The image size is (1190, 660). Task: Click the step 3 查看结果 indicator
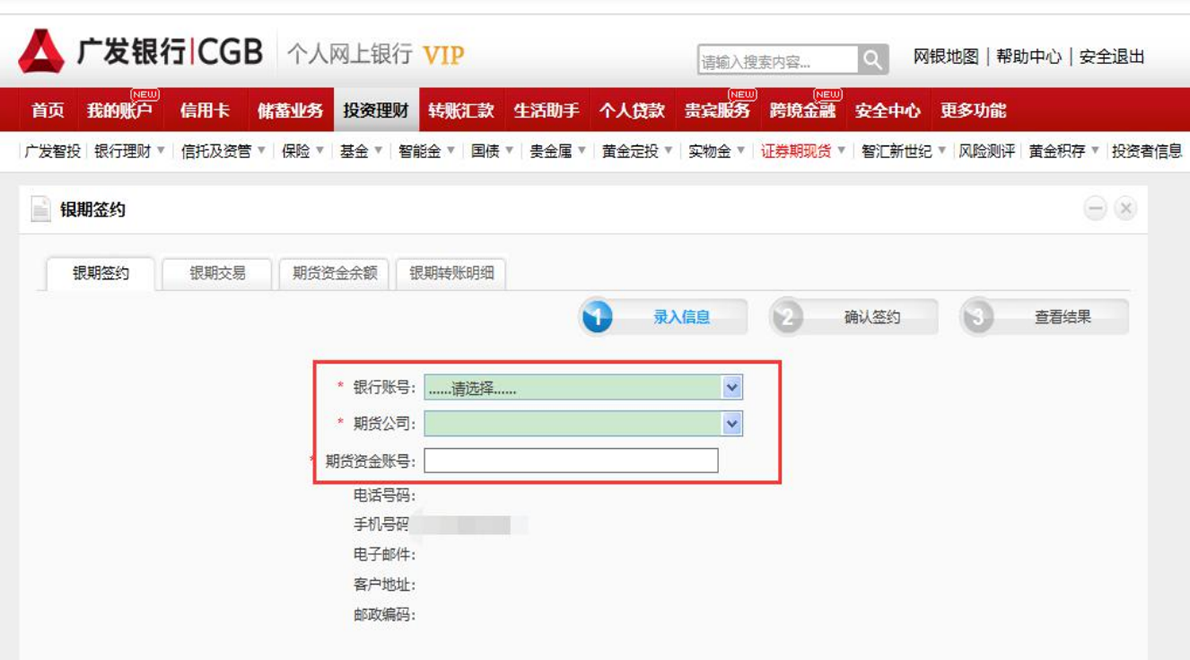1044,316
